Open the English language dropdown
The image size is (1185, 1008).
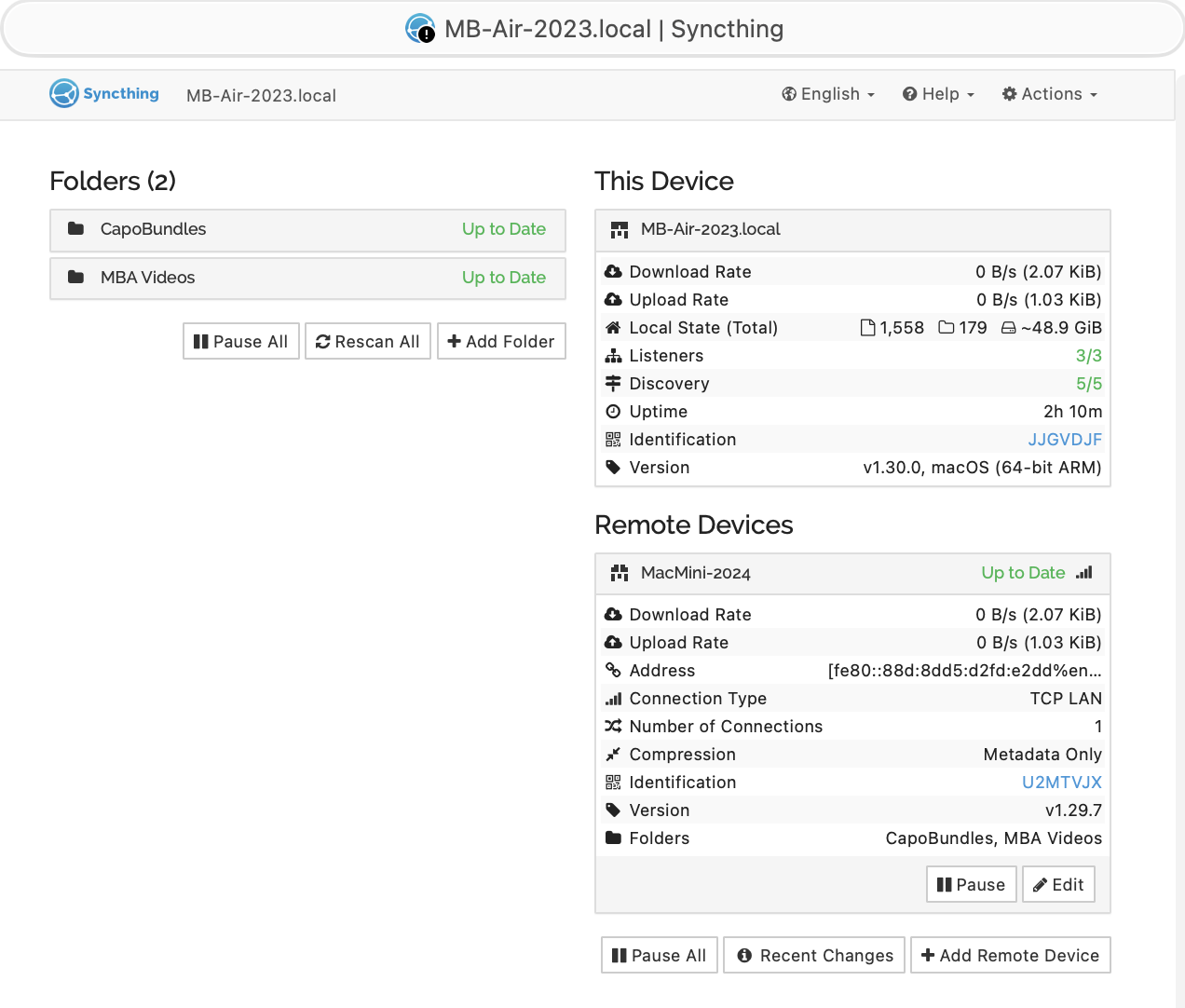coord(828,94)
